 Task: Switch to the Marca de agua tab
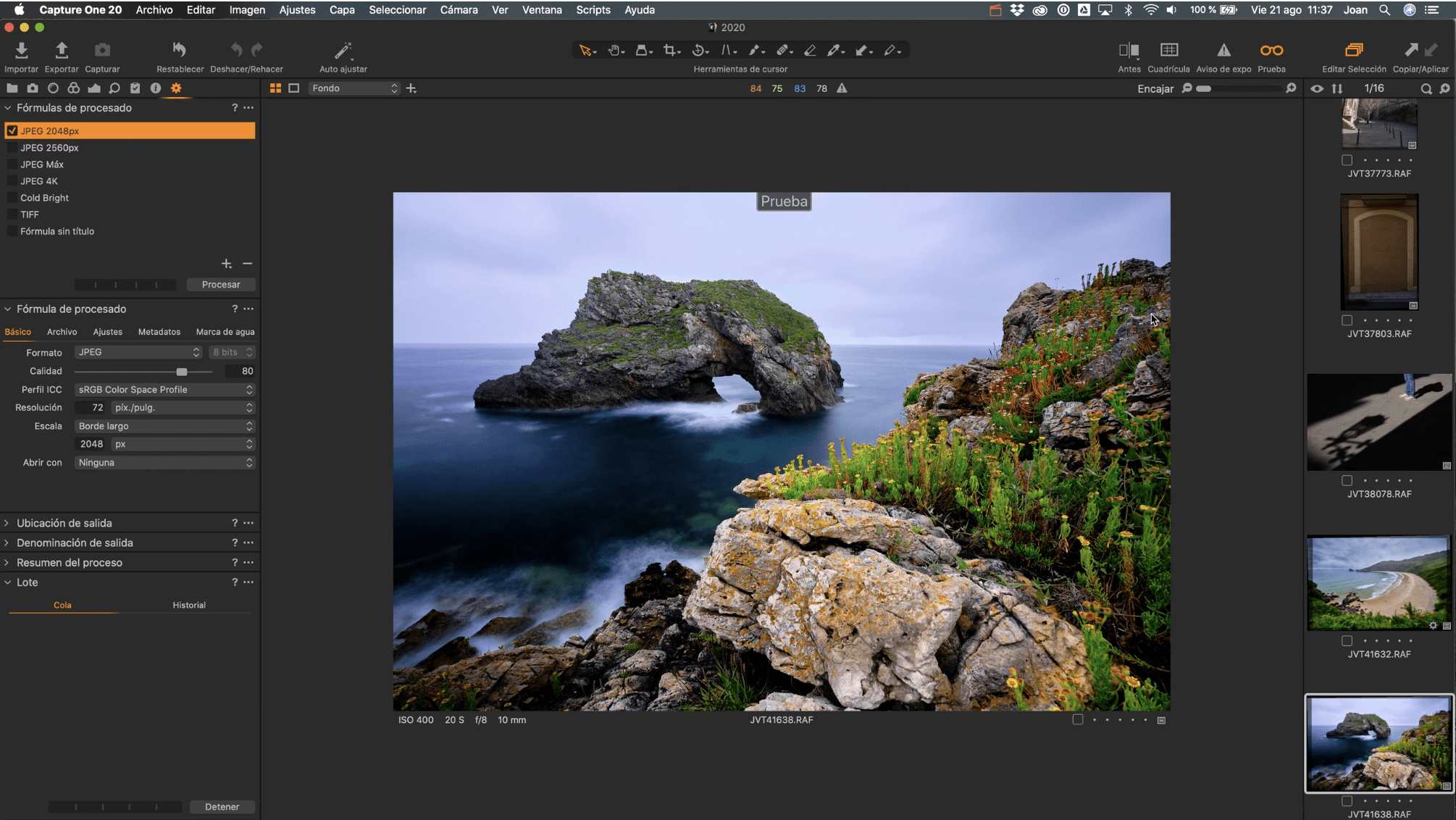tap(225, 332)
